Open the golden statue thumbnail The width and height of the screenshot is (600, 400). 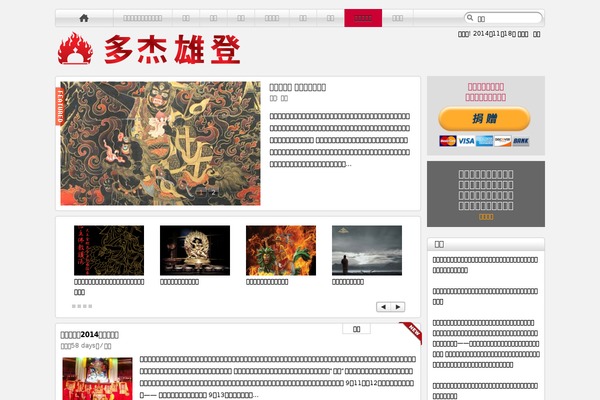tap(195, 250)
